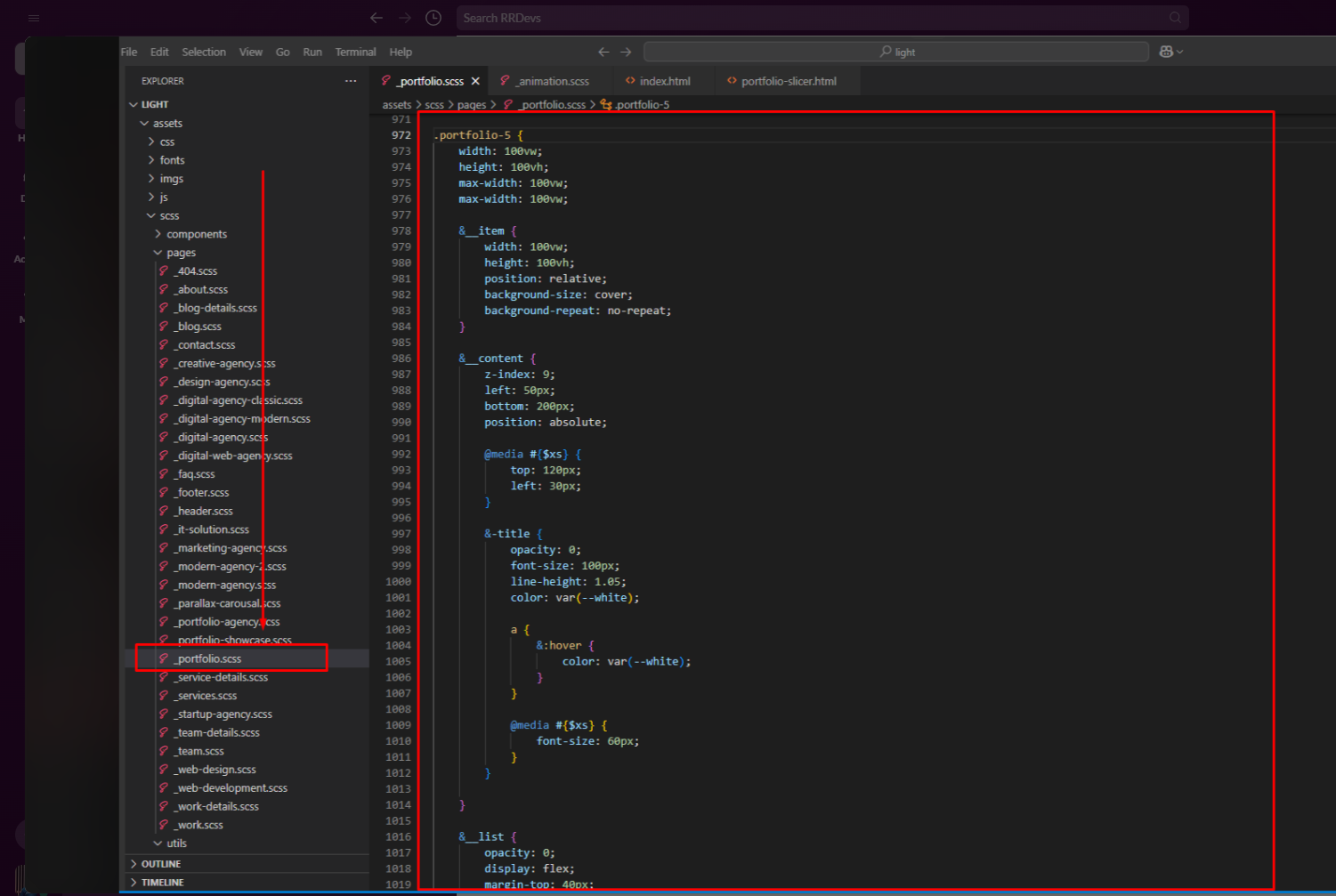
Task: Select _portfolio.scss in the explorer
Action: 208,659
